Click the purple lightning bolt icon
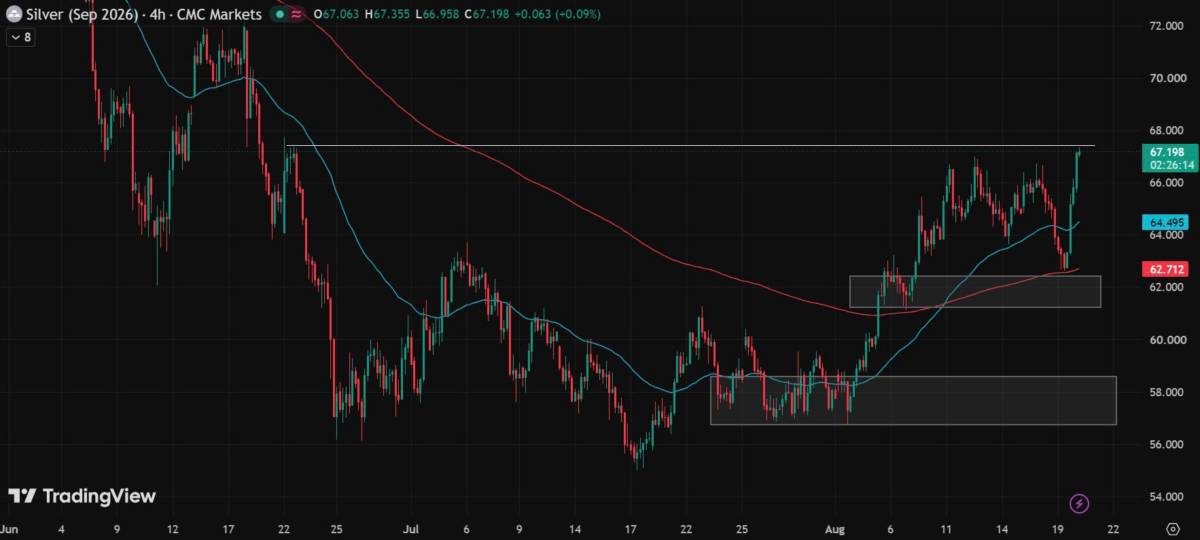Screen dimensions: 1200x540 [x=1079, y=503]
